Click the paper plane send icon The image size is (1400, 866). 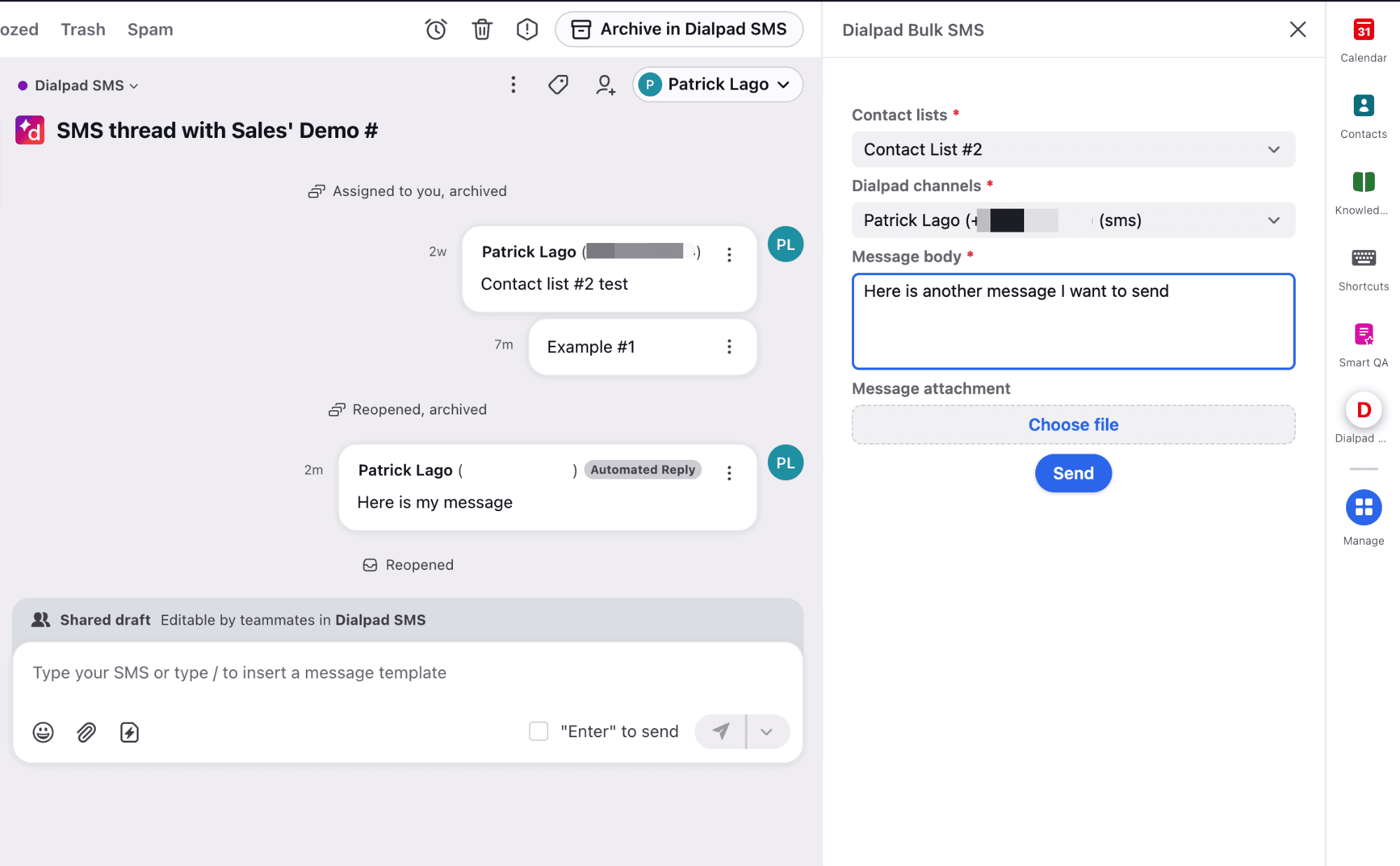720,732
